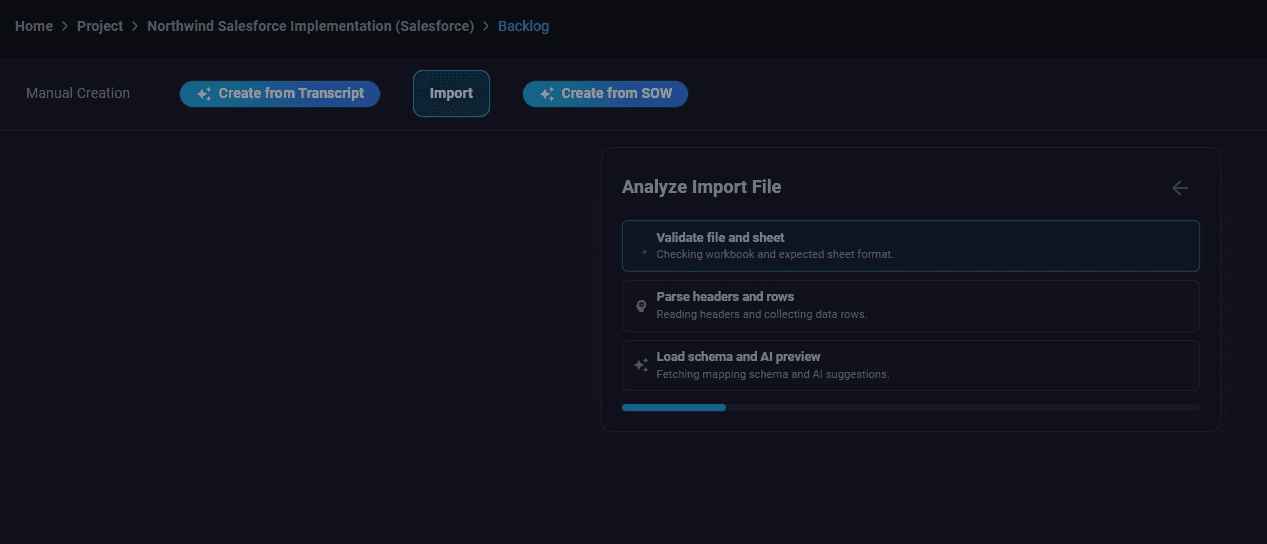Click the import analysis progress bar
The height and width of the screenshot is (544, 1267).
tap(911, 408)
